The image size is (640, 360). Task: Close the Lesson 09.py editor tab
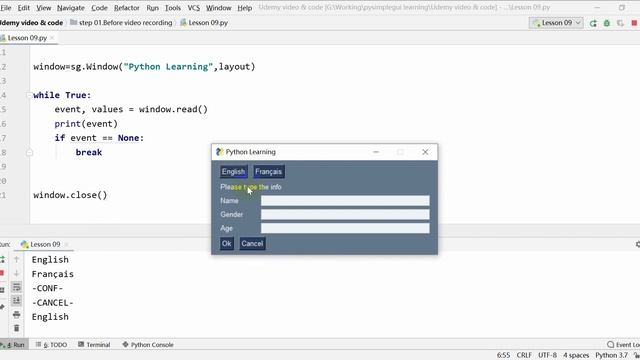(x=52, y=38)
